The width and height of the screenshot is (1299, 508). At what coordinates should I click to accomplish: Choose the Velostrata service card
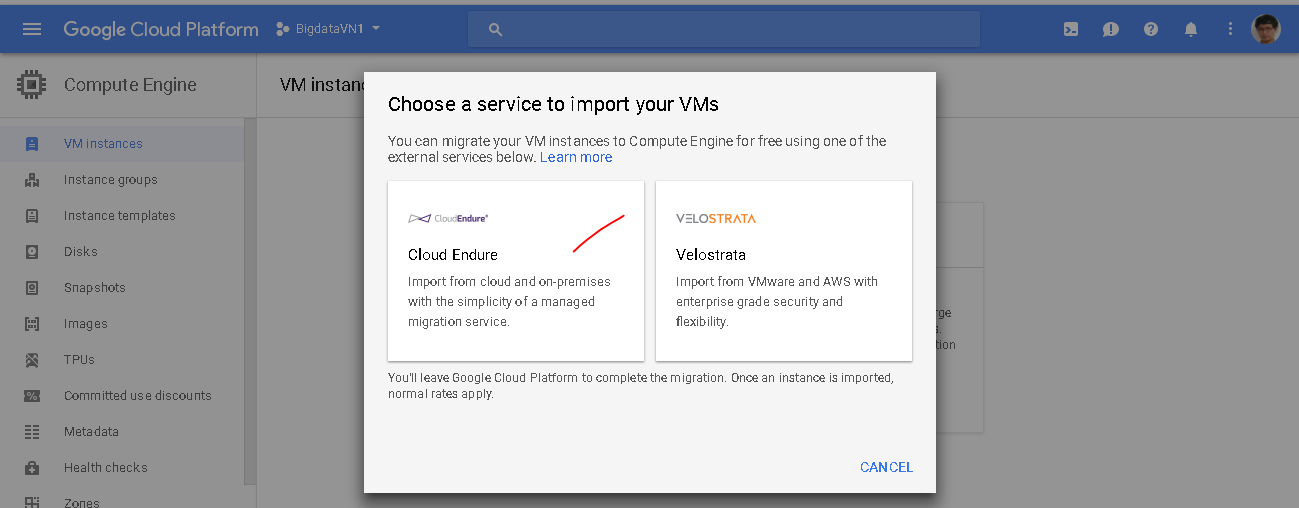click(x=784, y=271)
